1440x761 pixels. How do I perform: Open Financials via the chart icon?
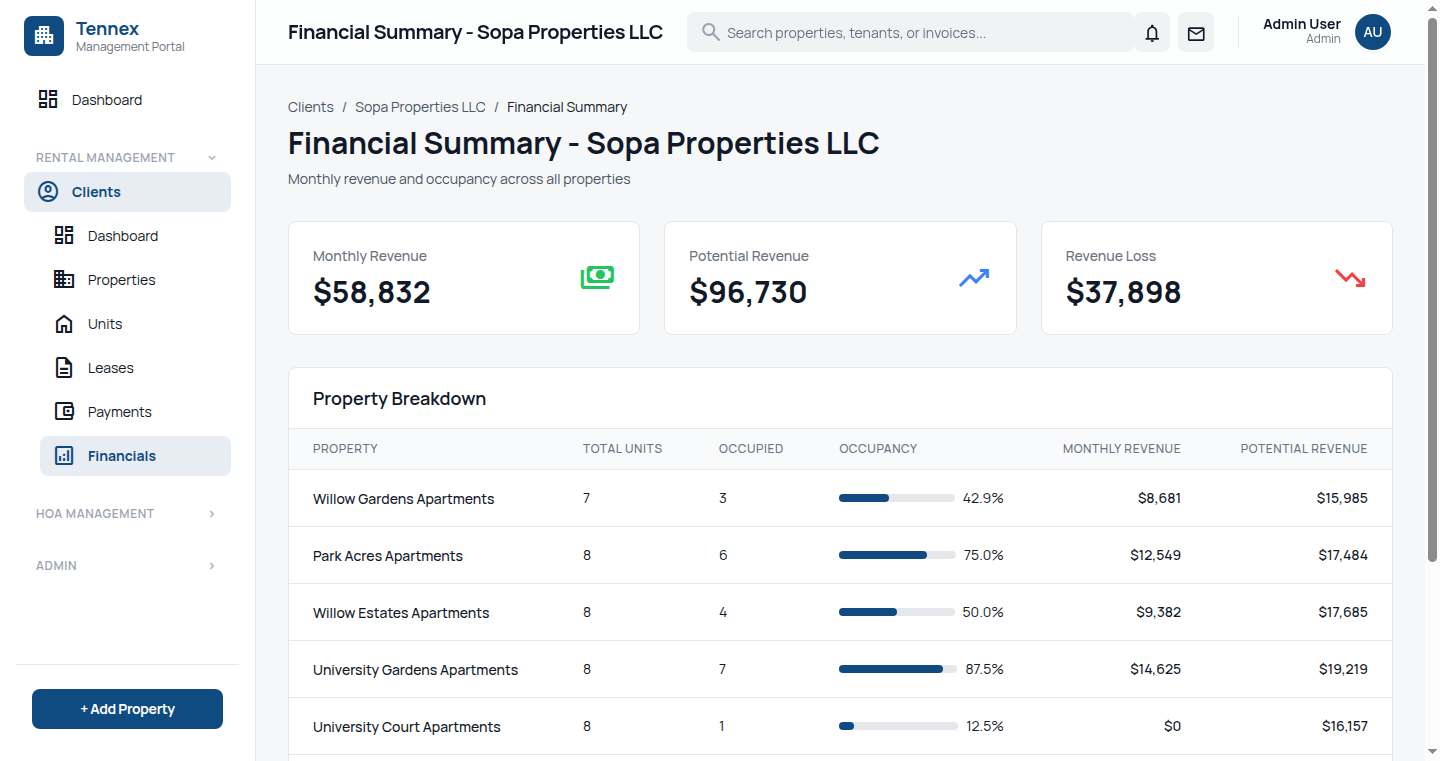(64, 455)
